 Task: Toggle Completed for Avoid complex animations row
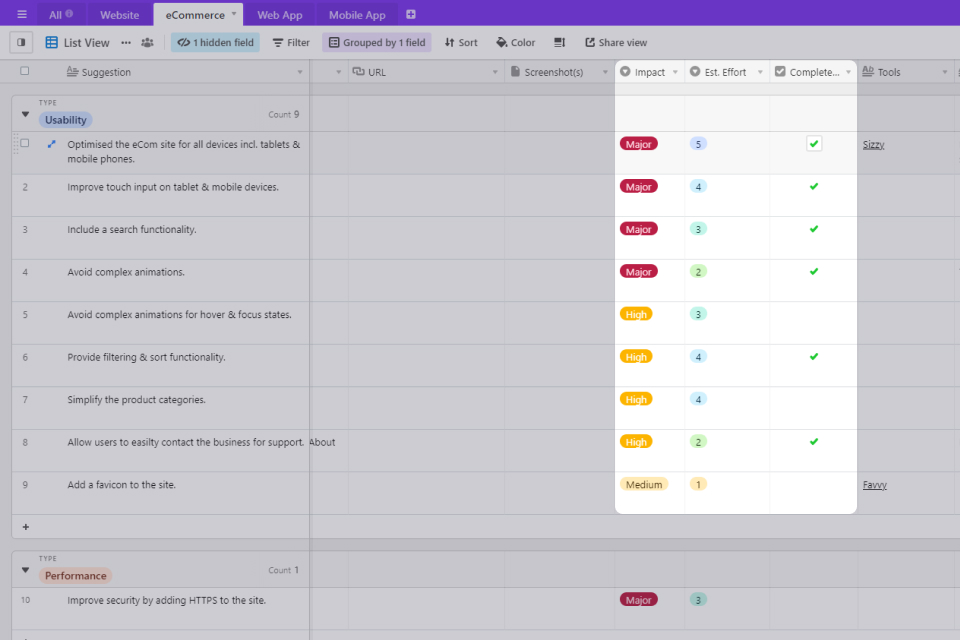814,271
